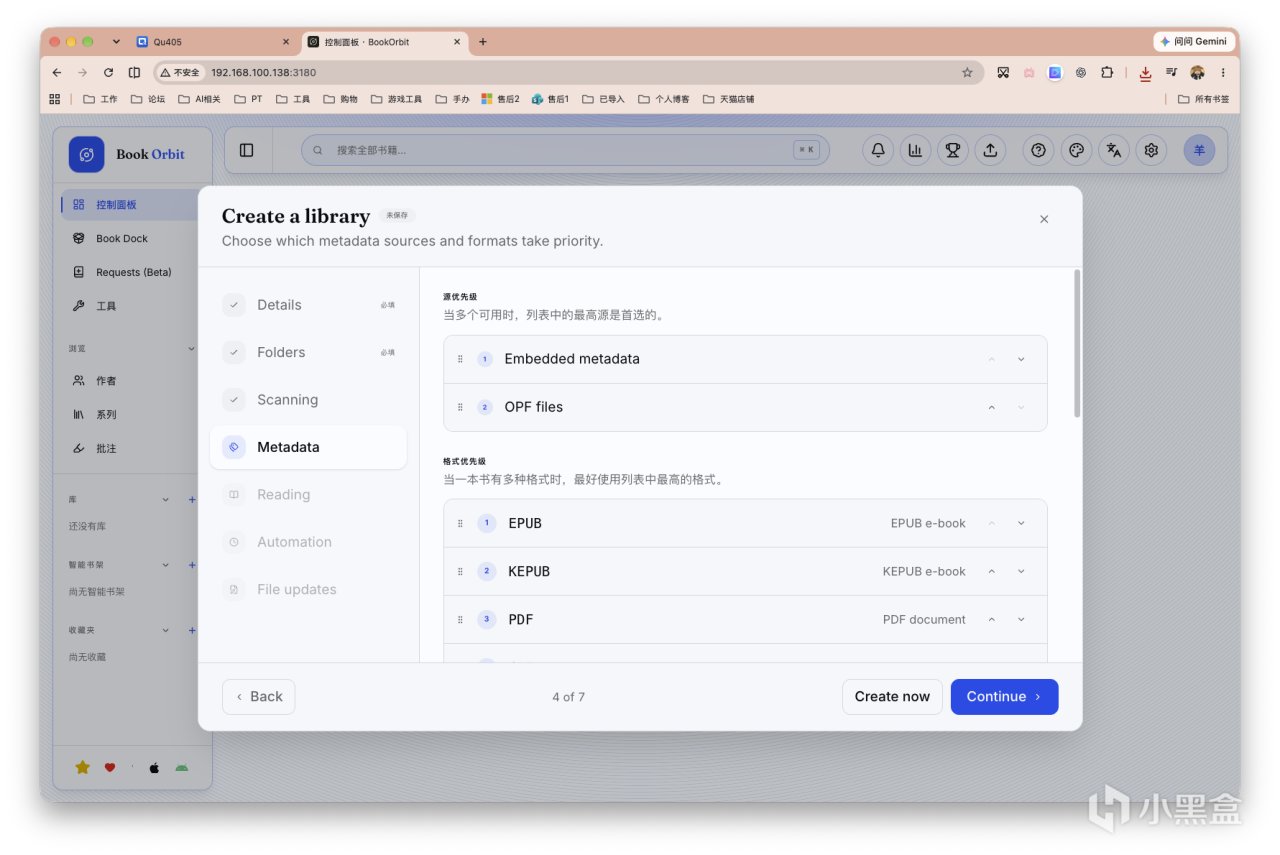Open the 所有书签 bookmarks folder
The image size is (1280, 855).
pyautogui.click(x=1204, y=99)
